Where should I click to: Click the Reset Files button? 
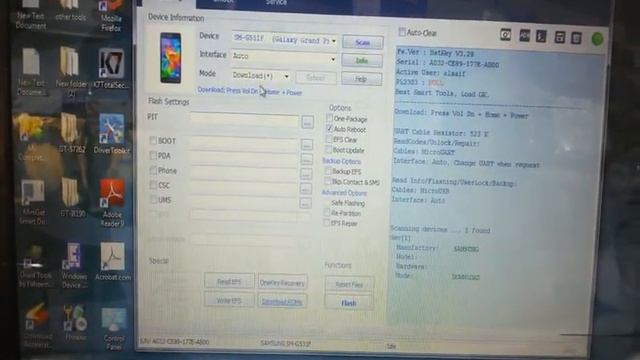coord(349,284)
